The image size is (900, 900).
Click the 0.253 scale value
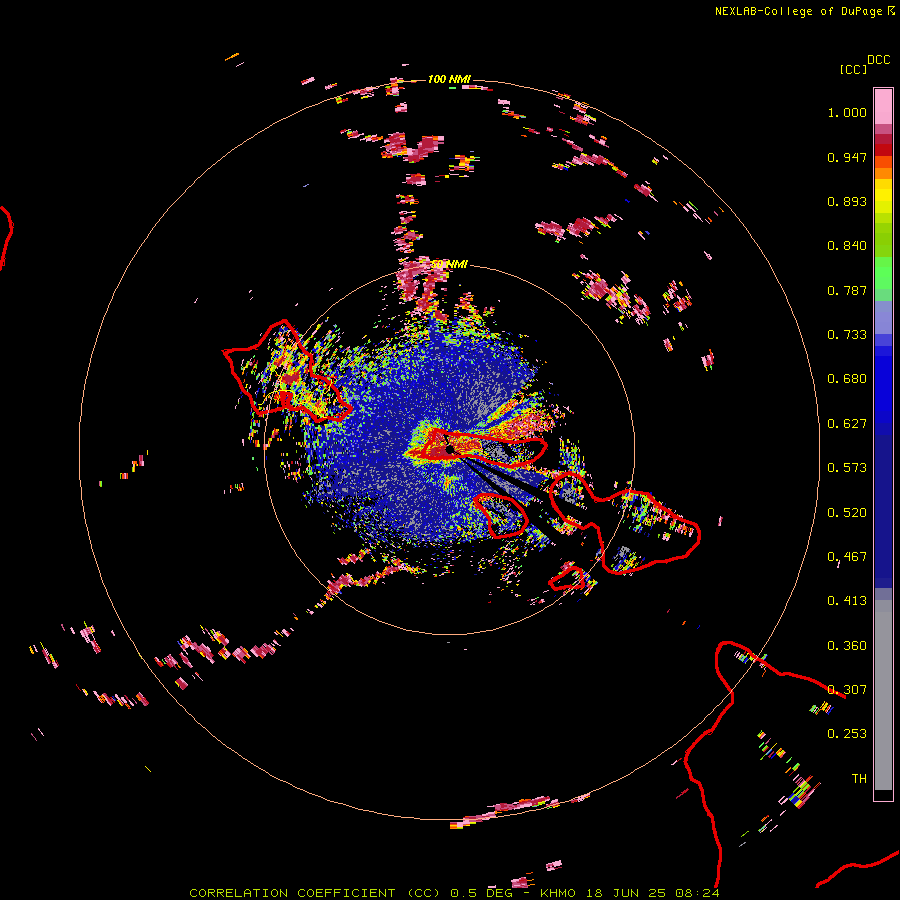tap(847, 734)
